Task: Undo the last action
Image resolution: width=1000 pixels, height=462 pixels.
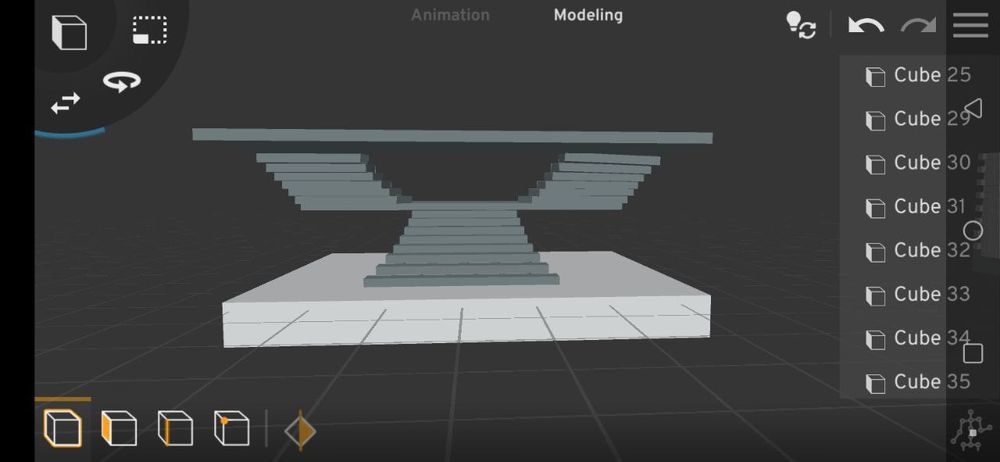Action: [865, 26]
